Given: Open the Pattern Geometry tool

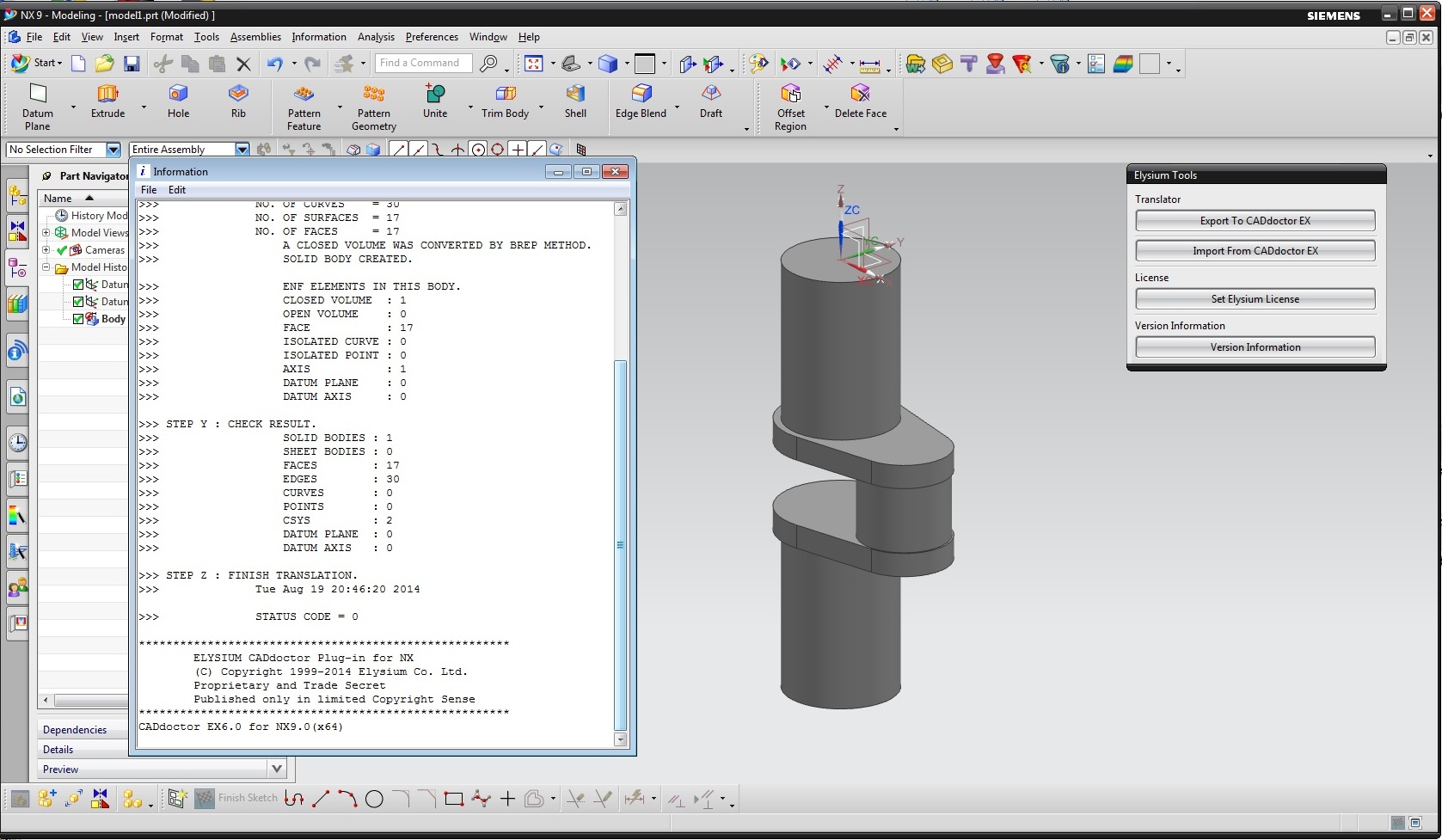Looking at the screenshot, I should (374, 107).
